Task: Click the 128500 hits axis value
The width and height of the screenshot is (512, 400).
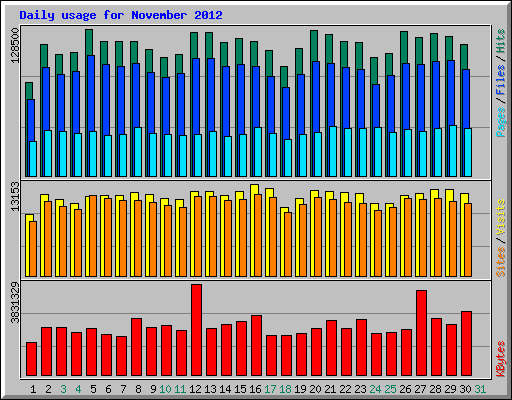Action: click(15, 45)
